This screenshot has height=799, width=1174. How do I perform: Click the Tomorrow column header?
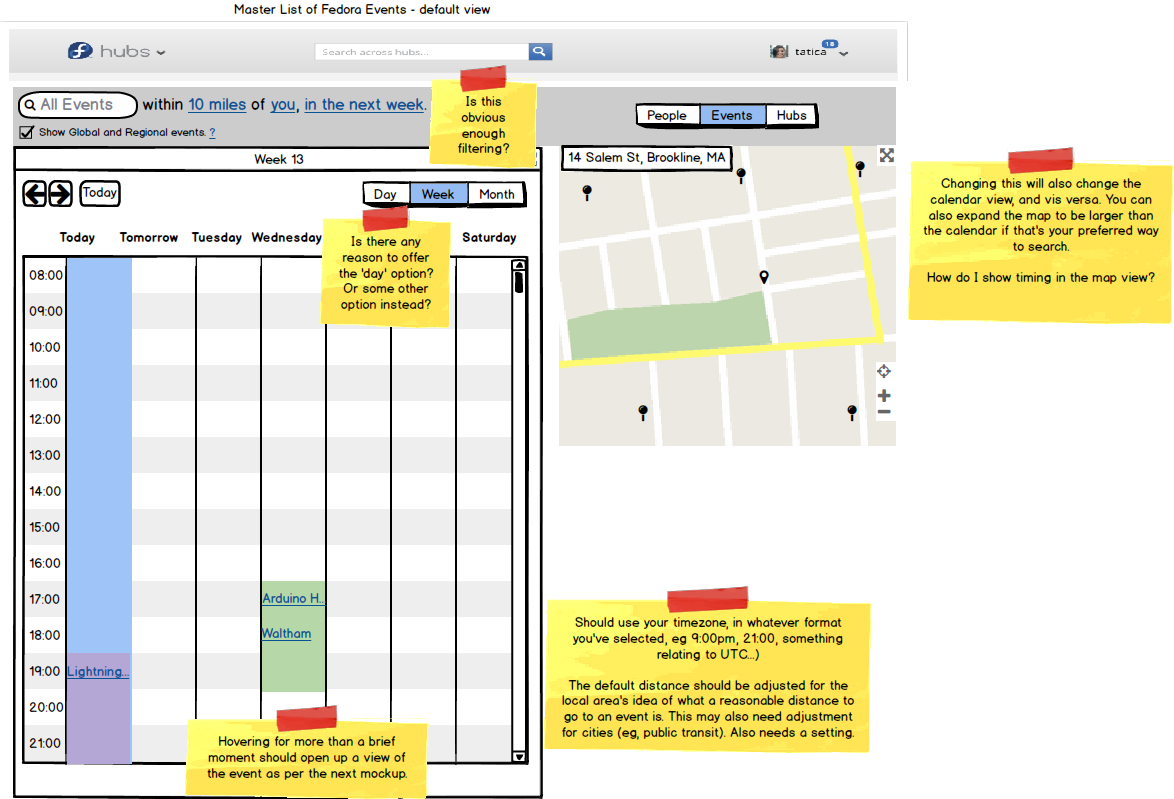coord(149,237)
